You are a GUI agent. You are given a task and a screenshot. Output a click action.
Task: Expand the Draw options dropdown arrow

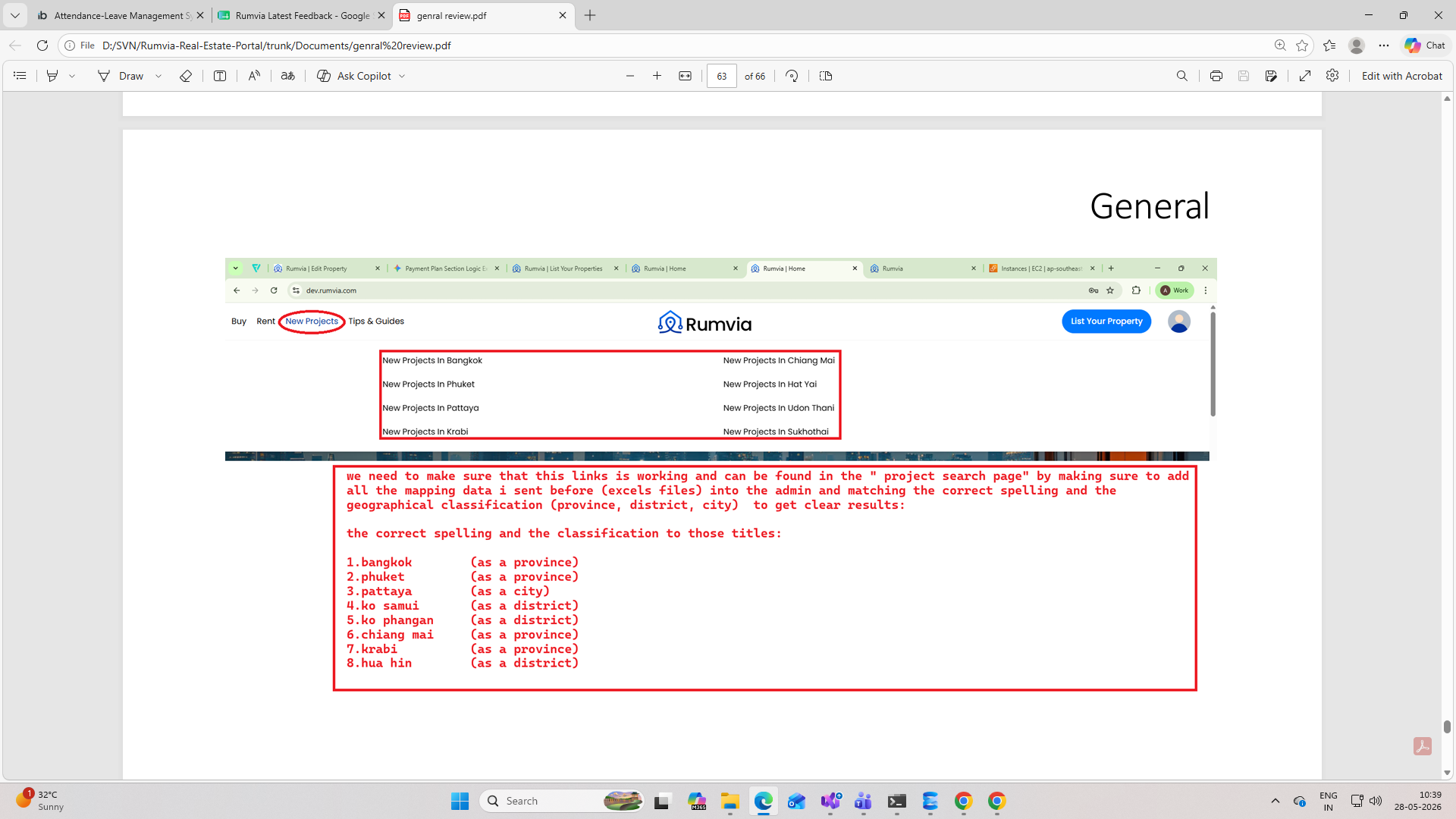tap(158, 76)
